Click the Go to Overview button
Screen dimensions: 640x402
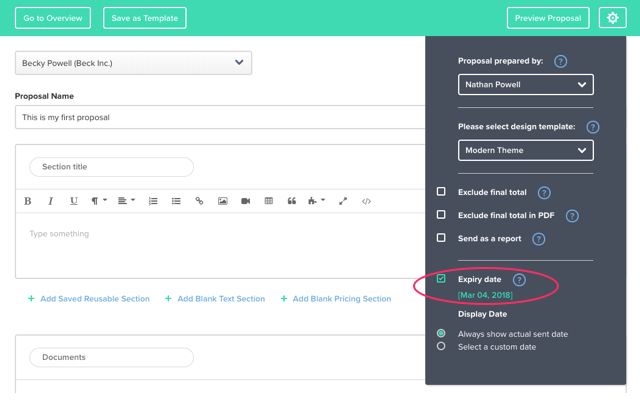pos(53,18)
